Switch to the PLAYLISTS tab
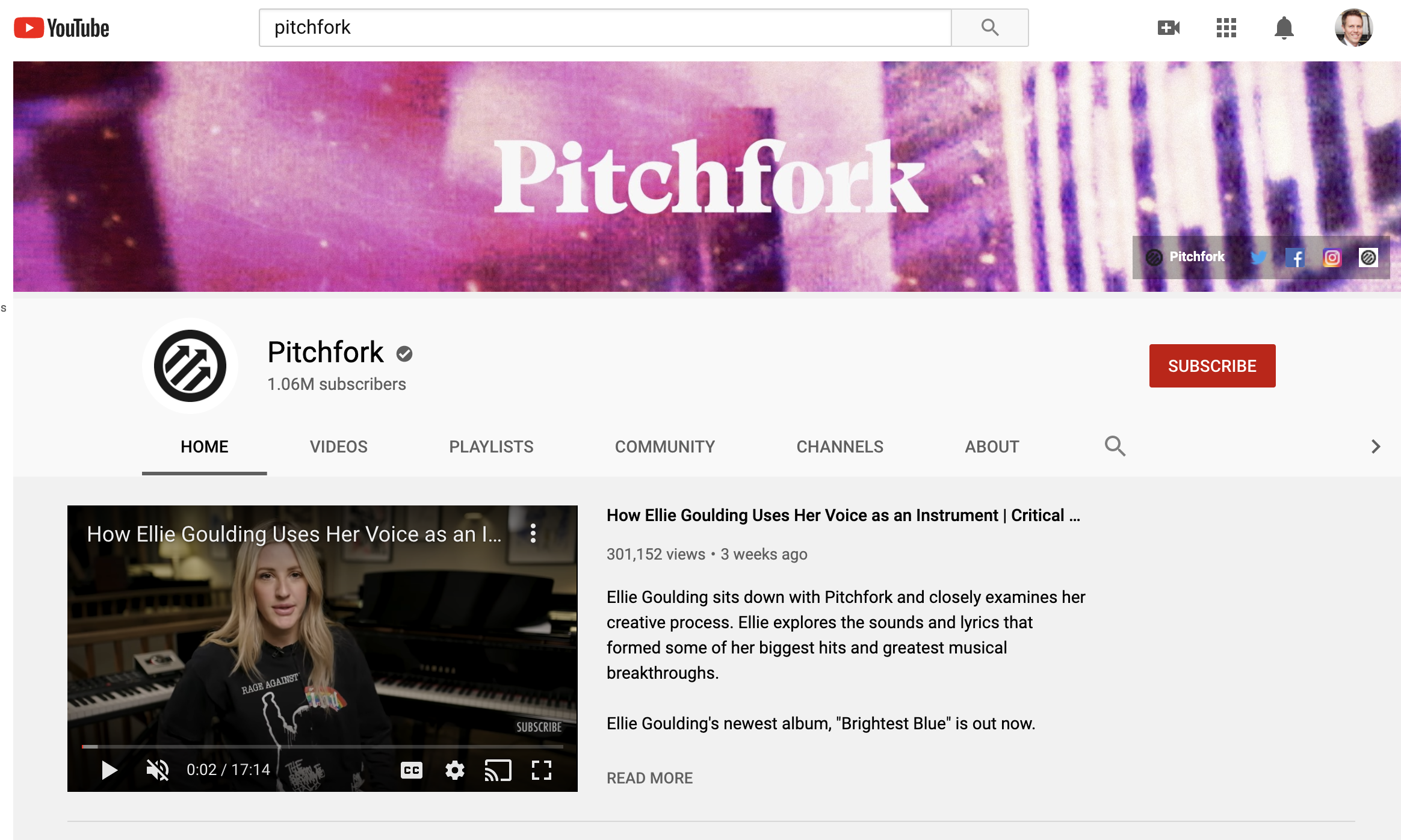Image resolution: width=1401 pixels, height=840 pixels. (x=491, y=446)
